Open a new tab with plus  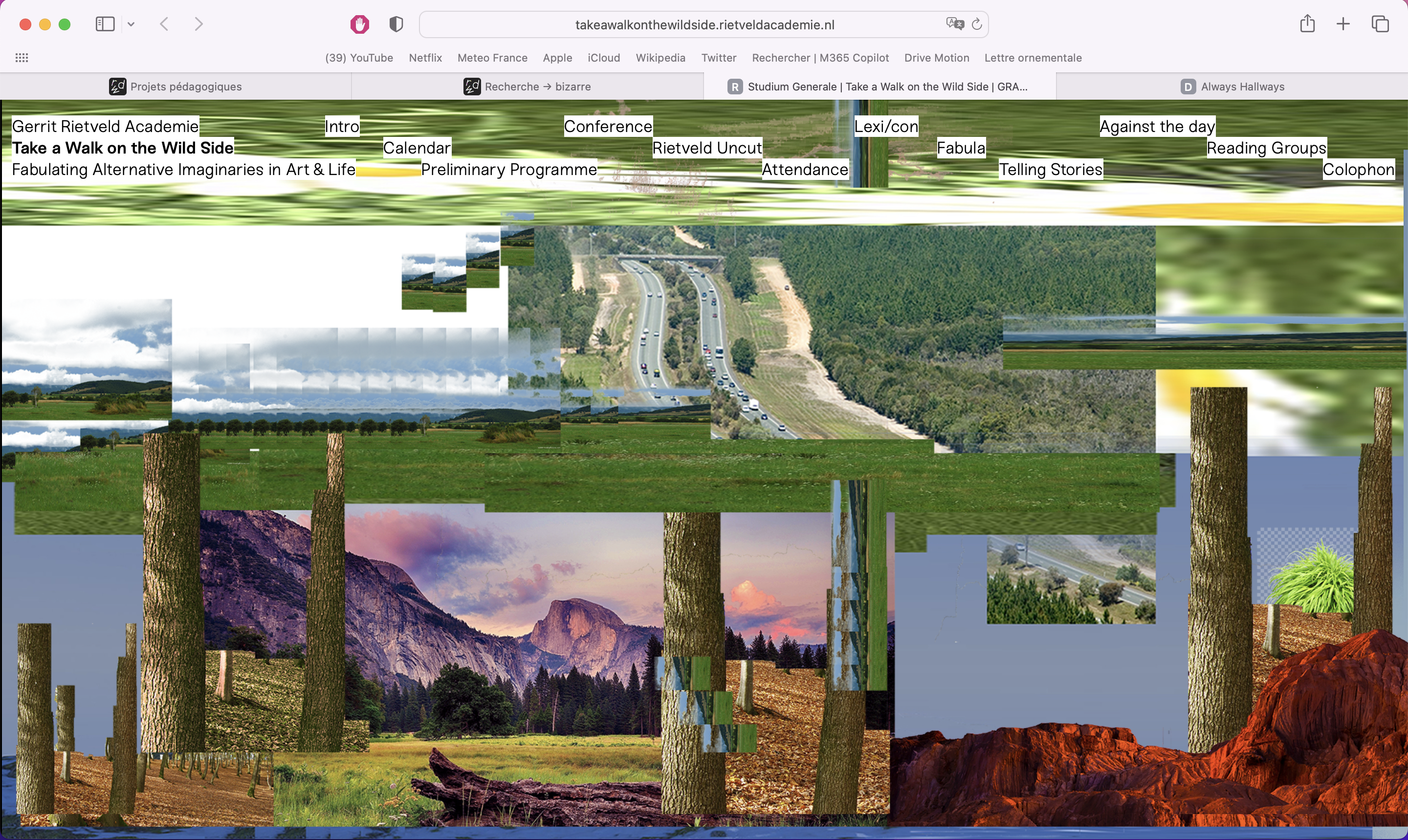(1343, 24)
